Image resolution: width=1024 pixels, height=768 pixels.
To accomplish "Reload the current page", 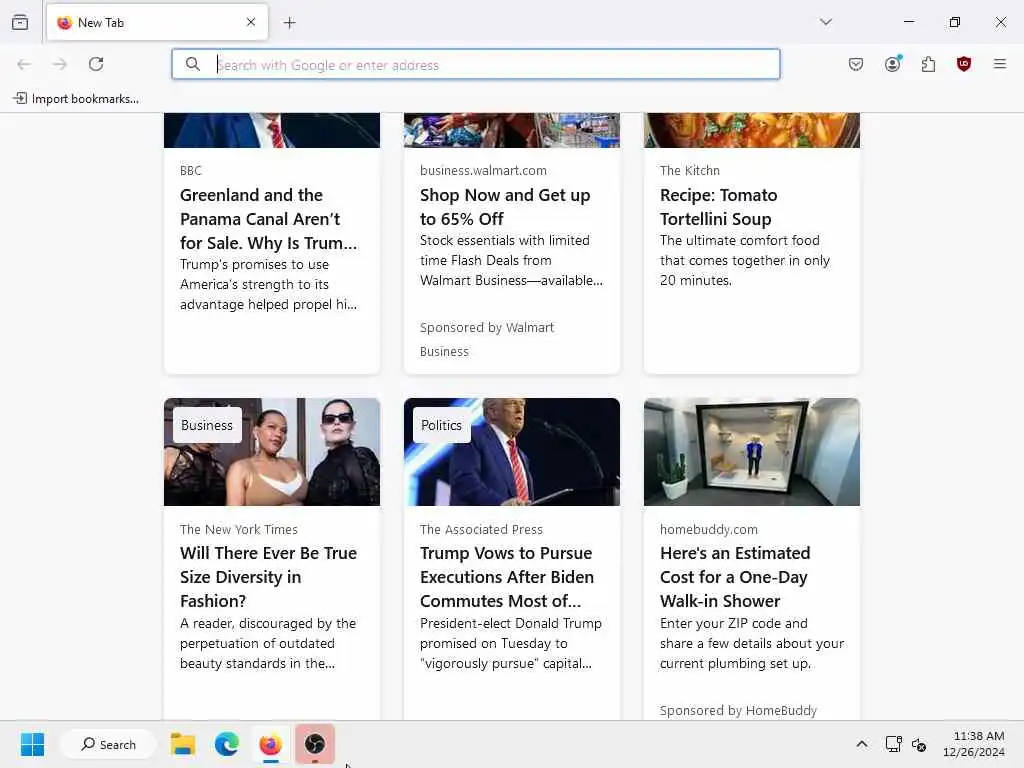I will [x=96, y=64].
